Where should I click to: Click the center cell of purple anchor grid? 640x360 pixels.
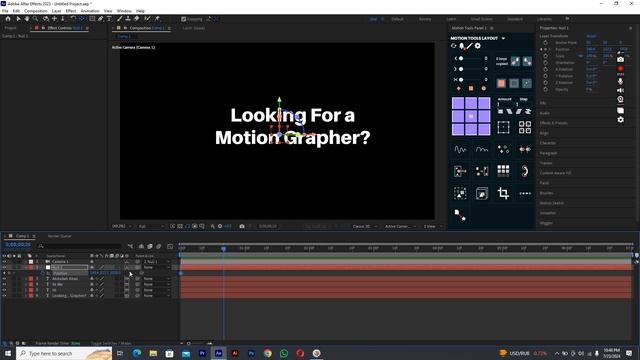pyautogui.click(x=471, y=116)
